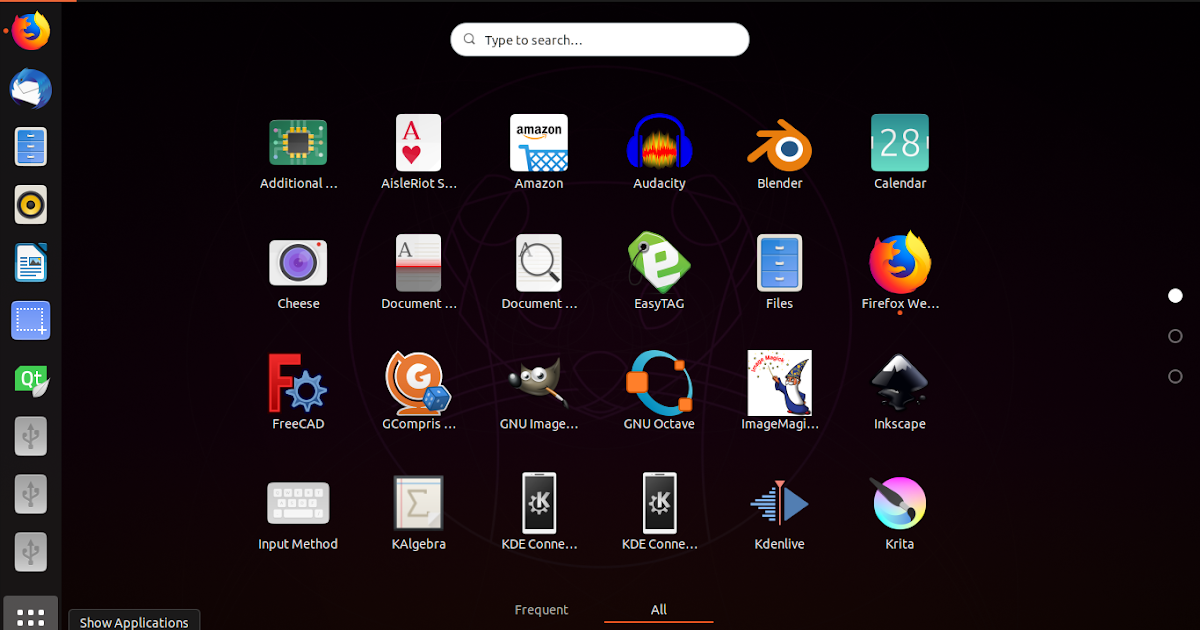Screen dimensions: 1200x630
Task: Switch to the Frequent tab
Action: [541, 610]
